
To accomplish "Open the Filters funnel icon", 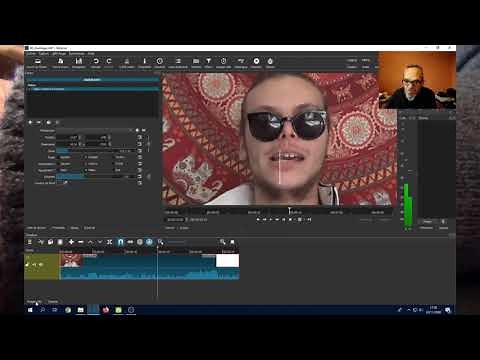I will tap(208, 61).
